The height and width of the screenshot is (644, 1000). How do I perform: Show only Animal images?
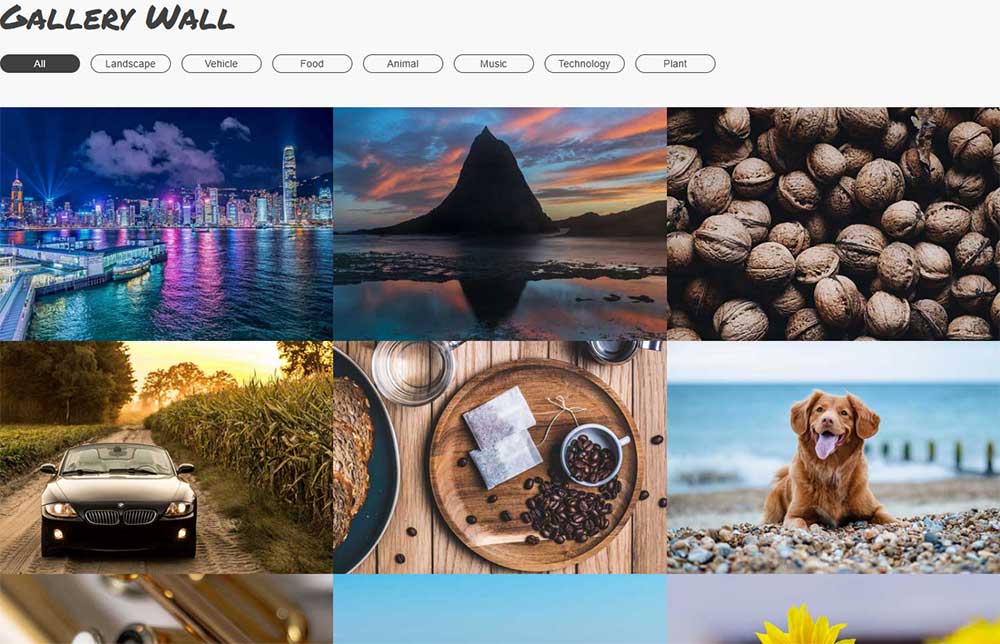(x=403, y=64)
